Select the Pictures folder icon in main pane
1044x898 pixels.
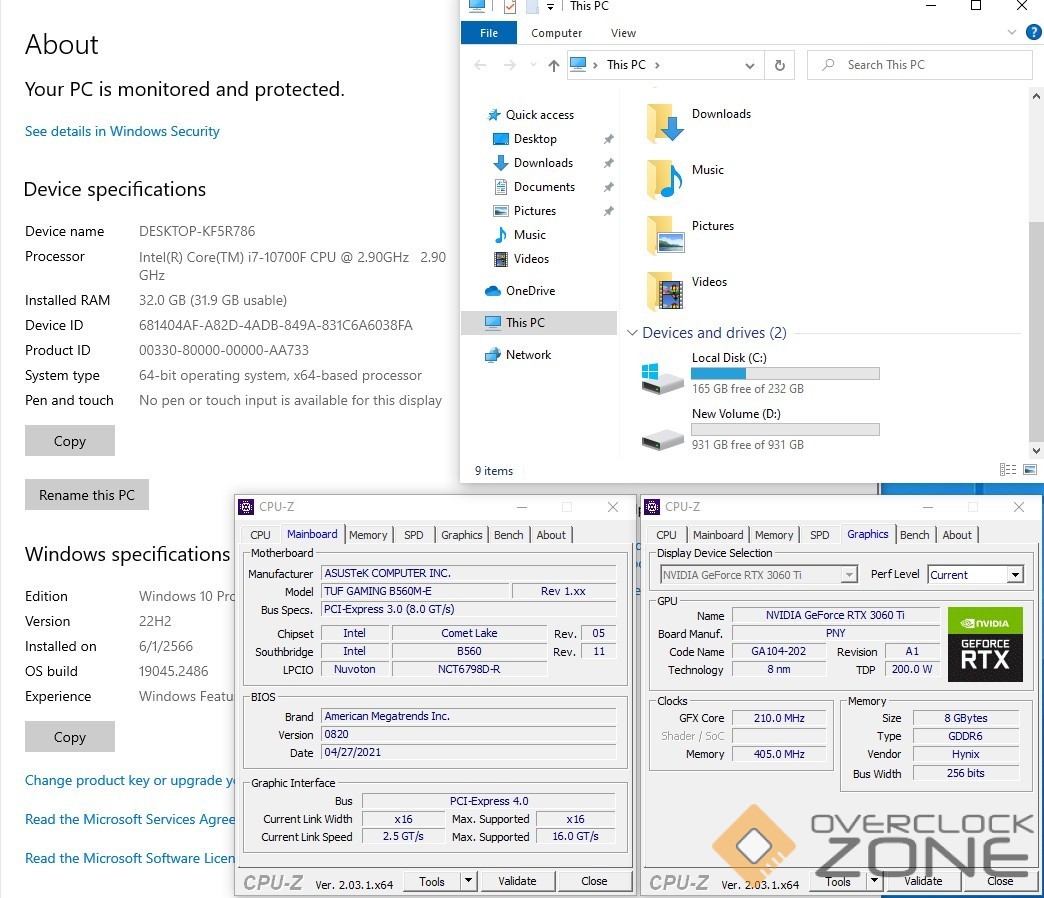(665, 235)
